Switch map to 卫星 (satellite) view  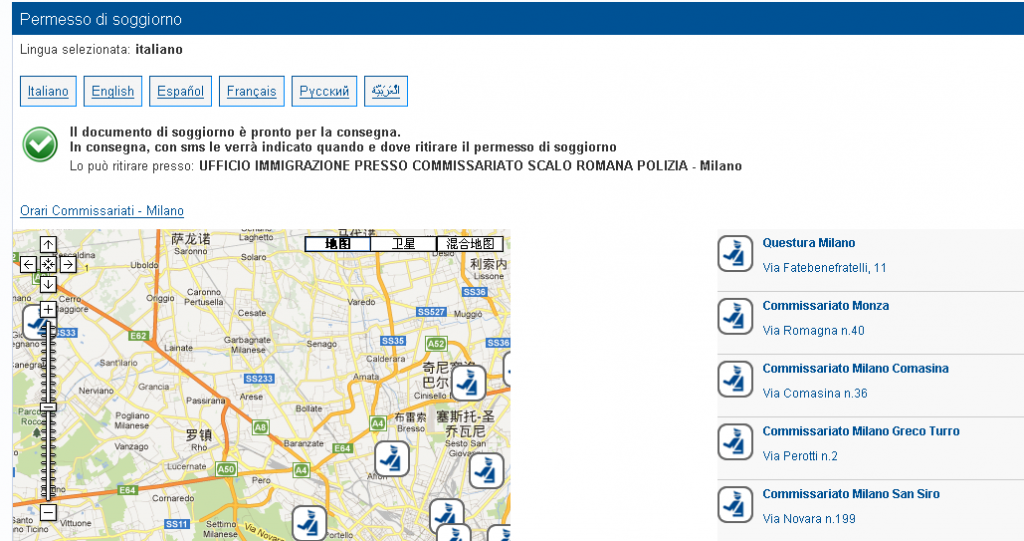point(404,244)
